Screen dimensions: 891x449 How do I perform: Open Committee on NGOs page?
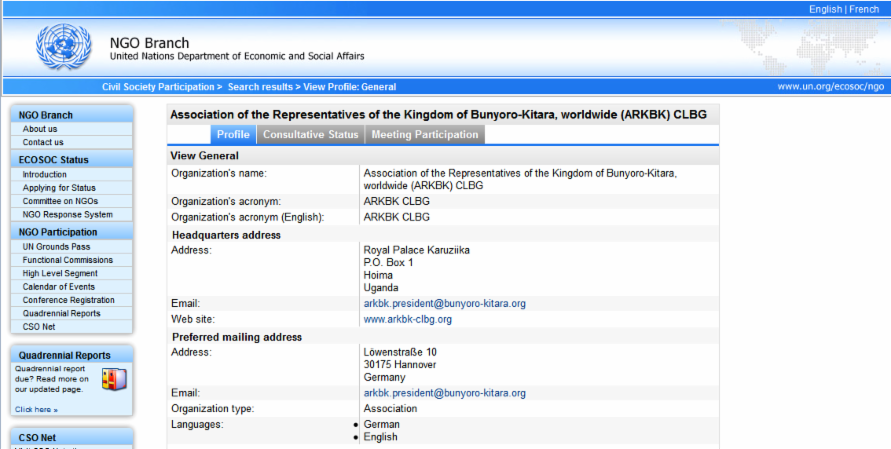pyautogui.click(x=61, y=201)
